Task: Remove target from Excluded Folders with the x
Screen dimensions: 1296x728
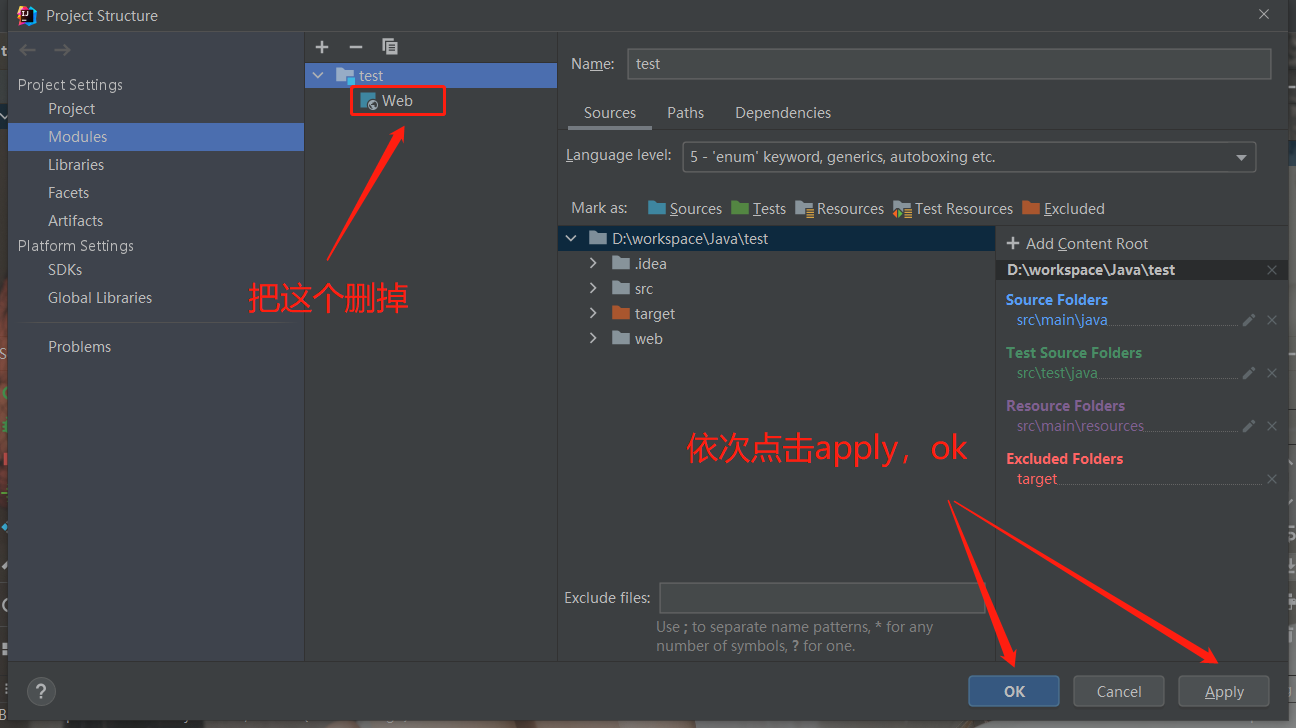Action: (1271, 478)
